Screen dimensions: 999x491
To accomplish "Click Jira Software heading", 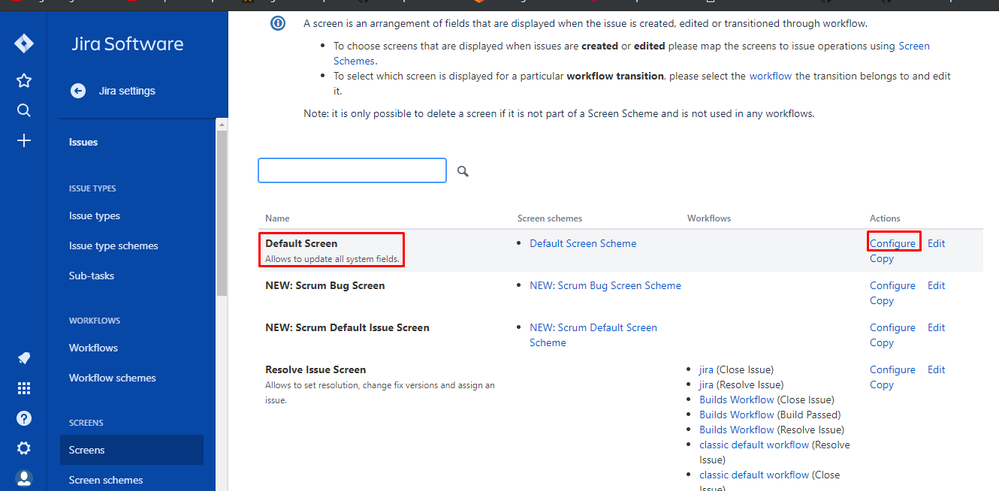I will (x=127, y=44).
